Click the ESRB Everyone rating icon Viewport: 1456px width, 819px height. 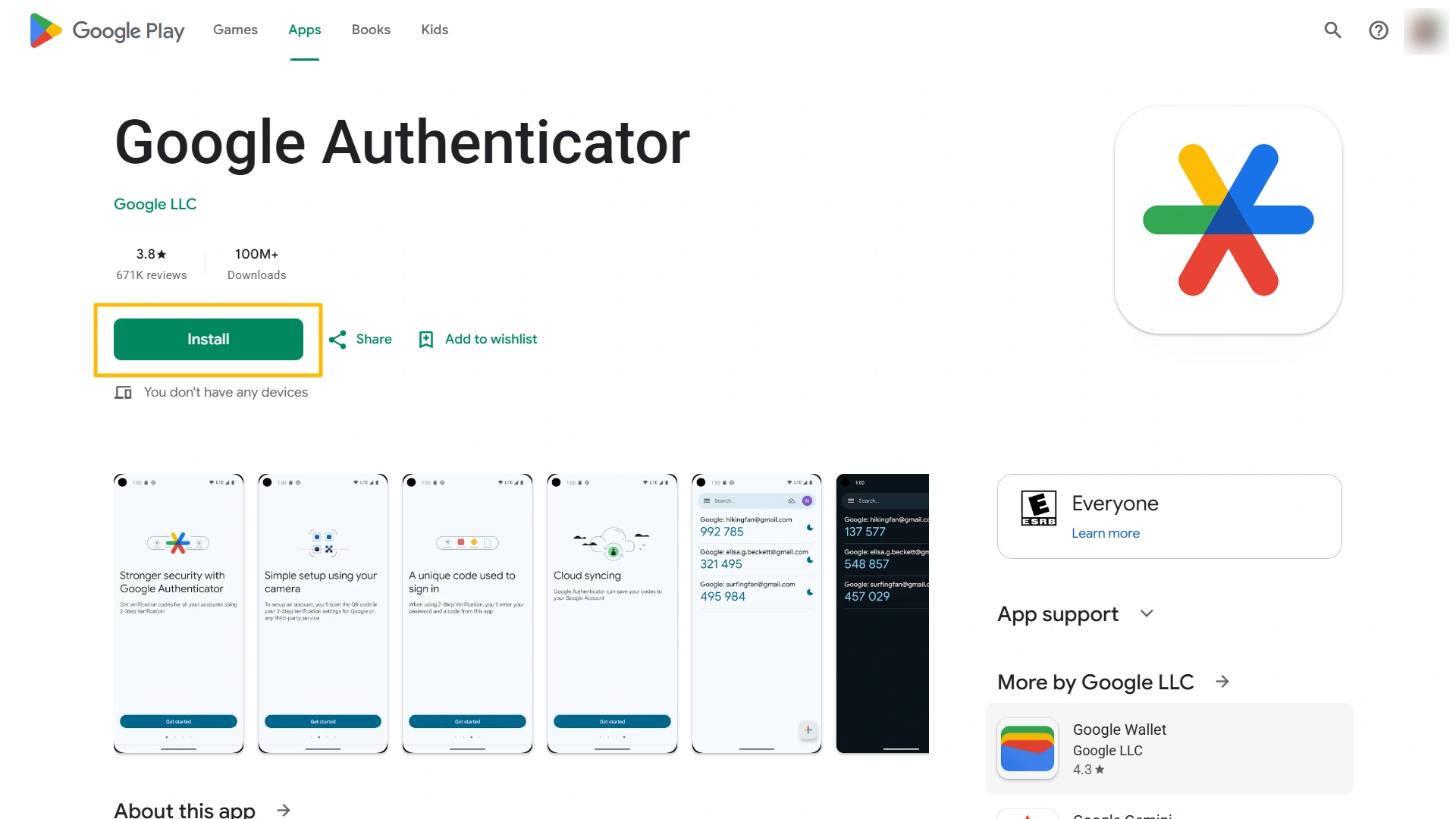tap(1039, 508)
